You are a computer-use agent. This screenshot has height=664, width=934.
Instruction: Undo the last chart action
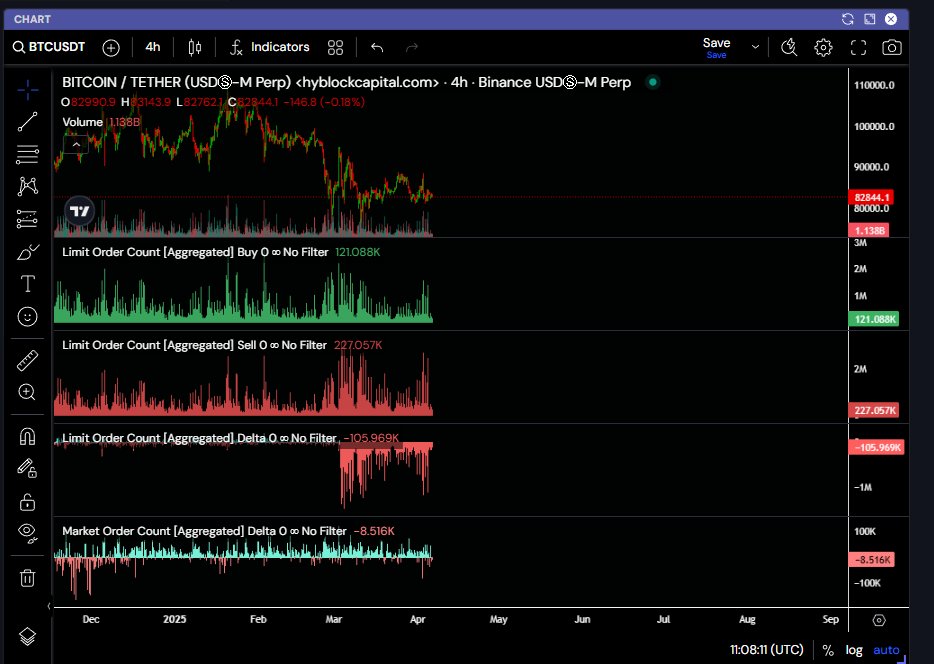[377, 47]
